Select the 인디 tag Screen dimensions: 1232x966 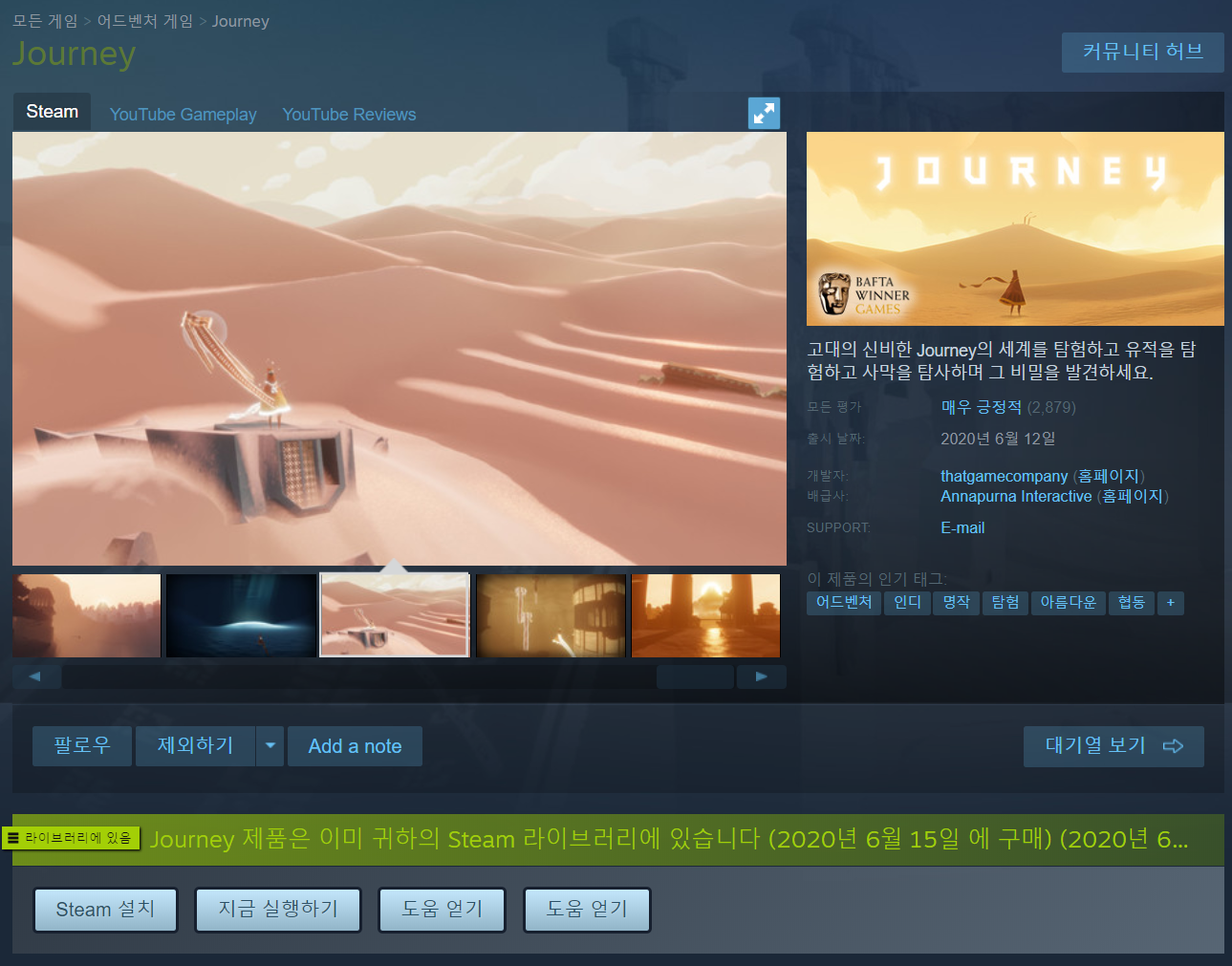[x=908, y=603]
